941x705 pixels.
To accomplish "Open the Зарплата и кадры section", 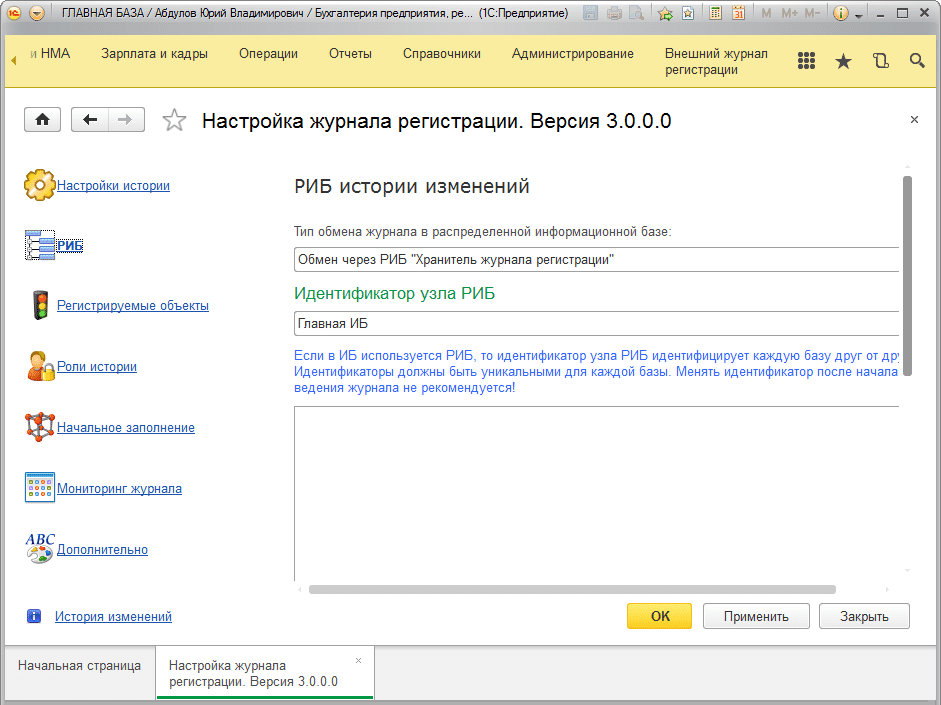I will (x=154, y=54).
